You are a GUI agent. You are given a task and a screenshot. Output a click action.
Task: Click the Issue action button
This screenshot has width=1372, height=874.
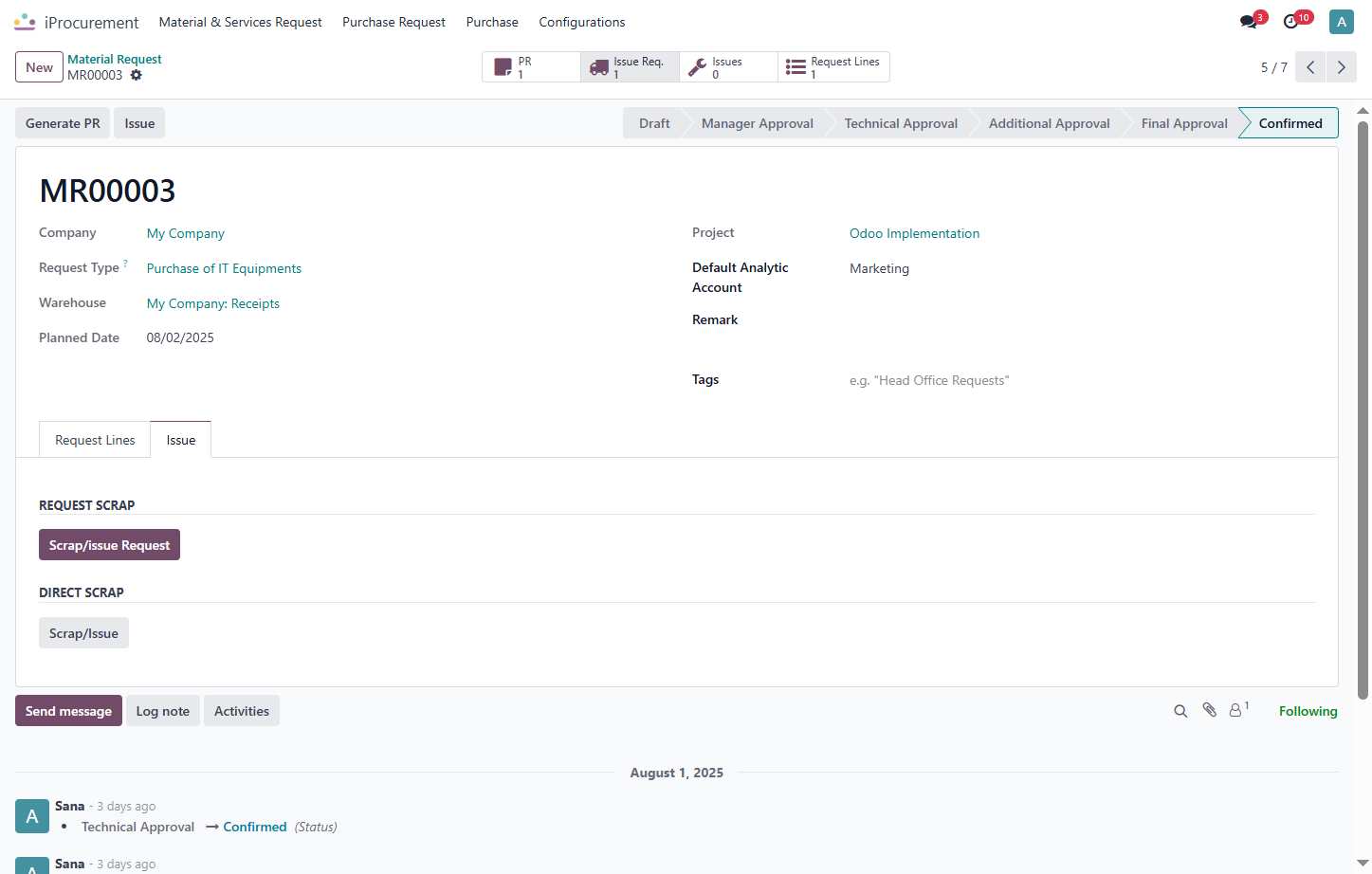tap(139, 123)
